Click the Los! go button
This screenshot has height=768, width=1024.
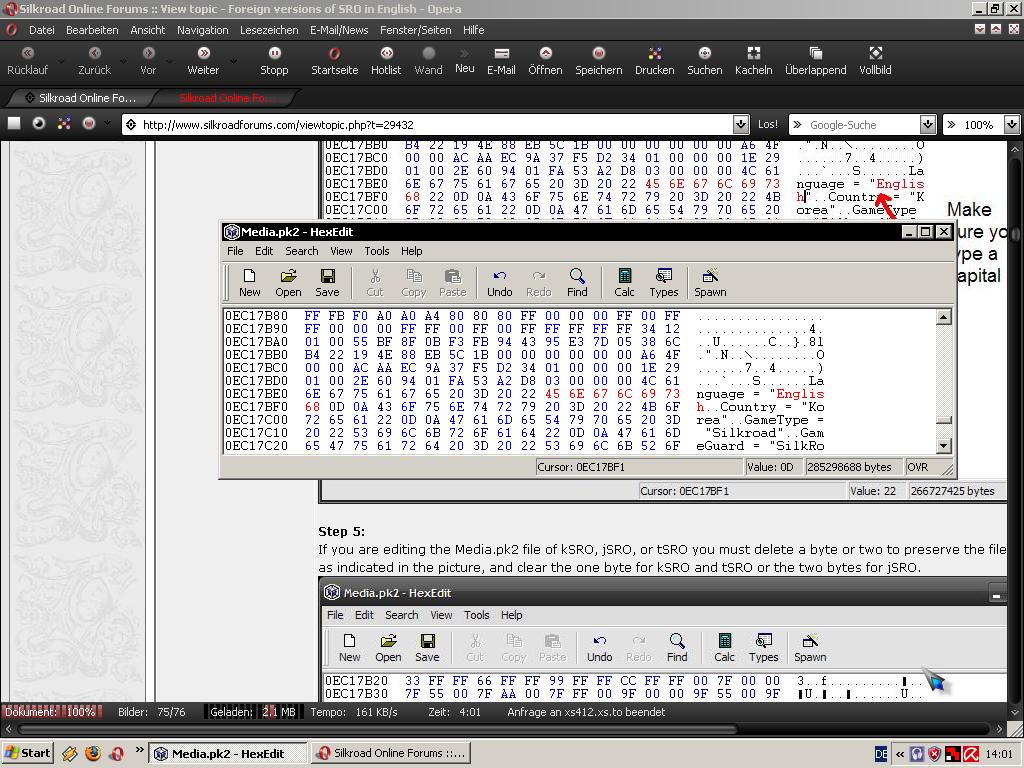click(768, 125)
